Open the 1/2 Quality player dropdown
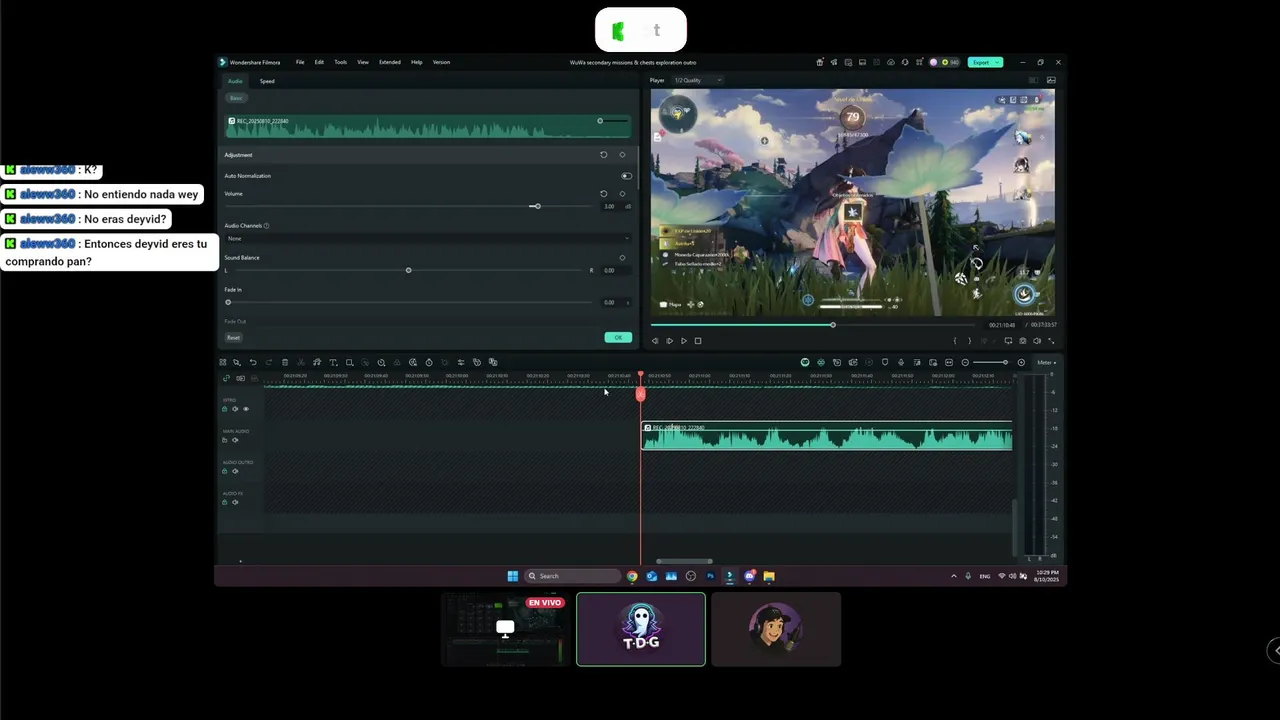1280x720 pixels. tap(697, 80)
